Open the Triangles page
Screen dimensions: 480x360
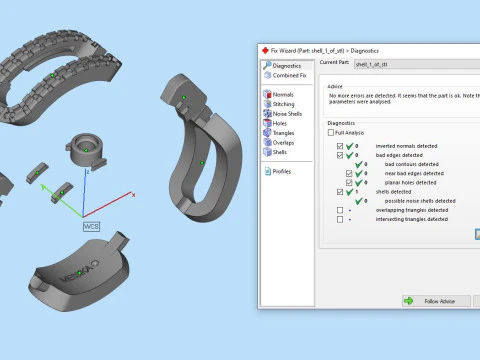[x=283, y=133]
